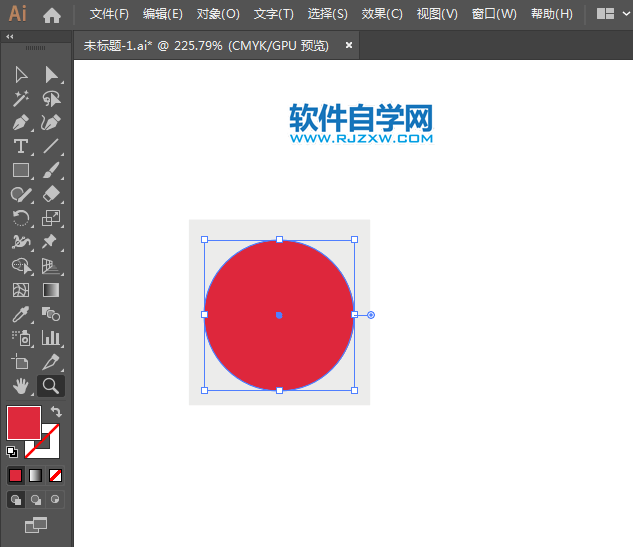Activate the Hand tool
633x547 pixels.
[x=21, y=386]
